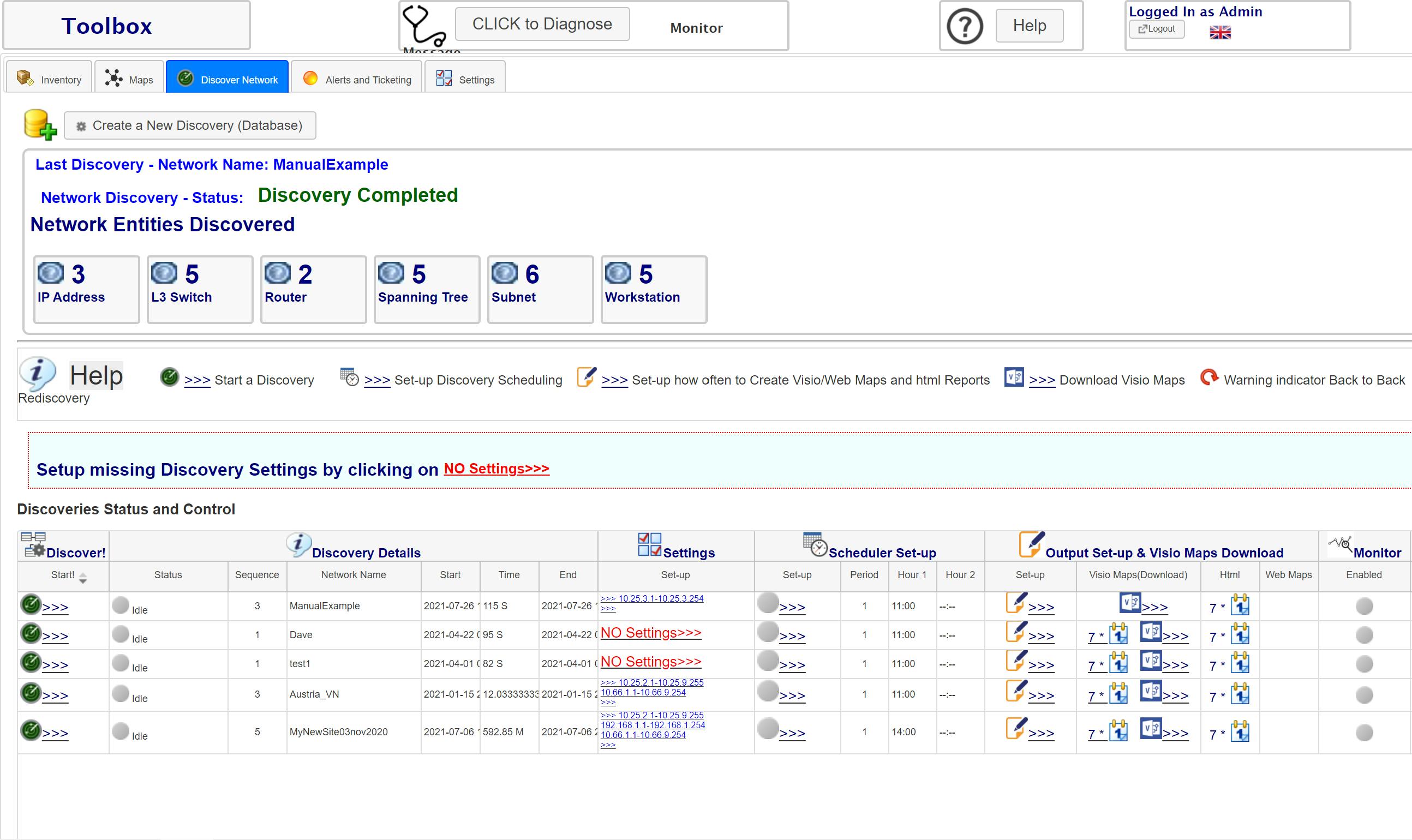The height and width of the screenshot is (840, 1412).
Task: Click the stethoscope Diagnose icon
Action: (x=423, y=26)
